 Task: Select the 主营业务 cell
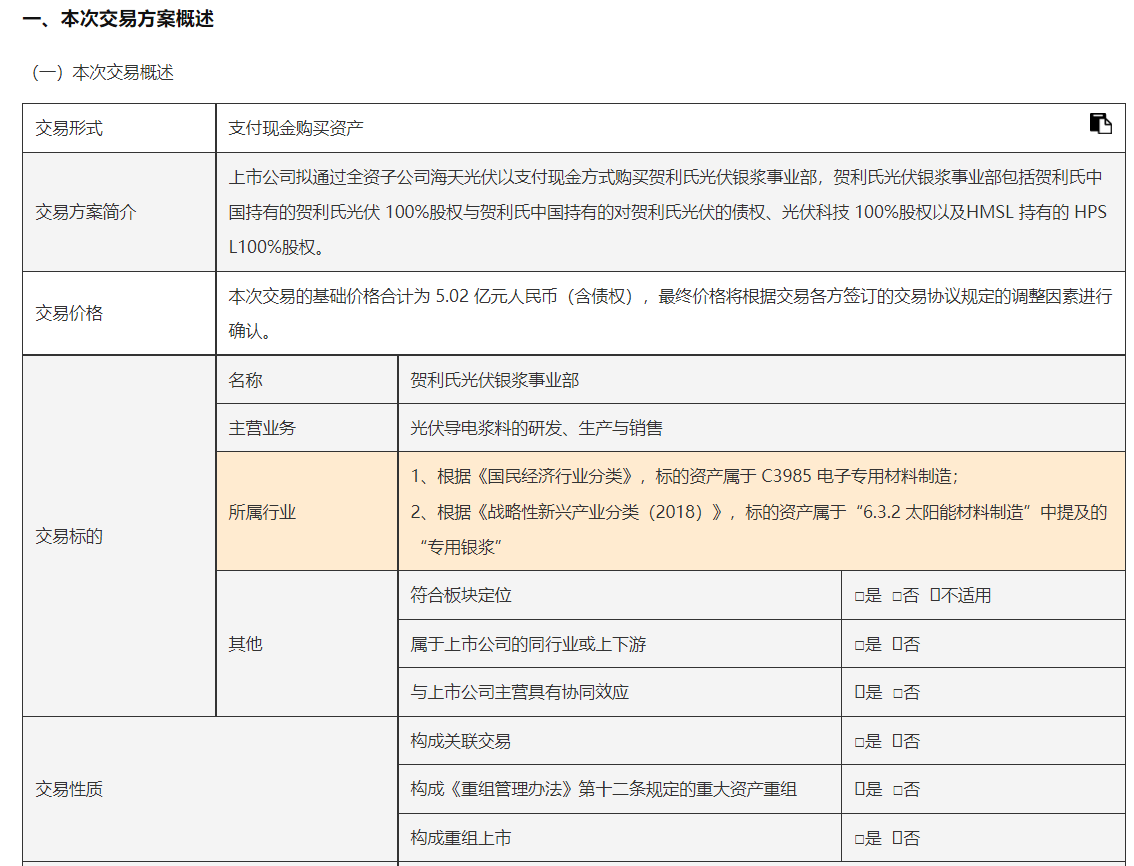click(307, 428)
